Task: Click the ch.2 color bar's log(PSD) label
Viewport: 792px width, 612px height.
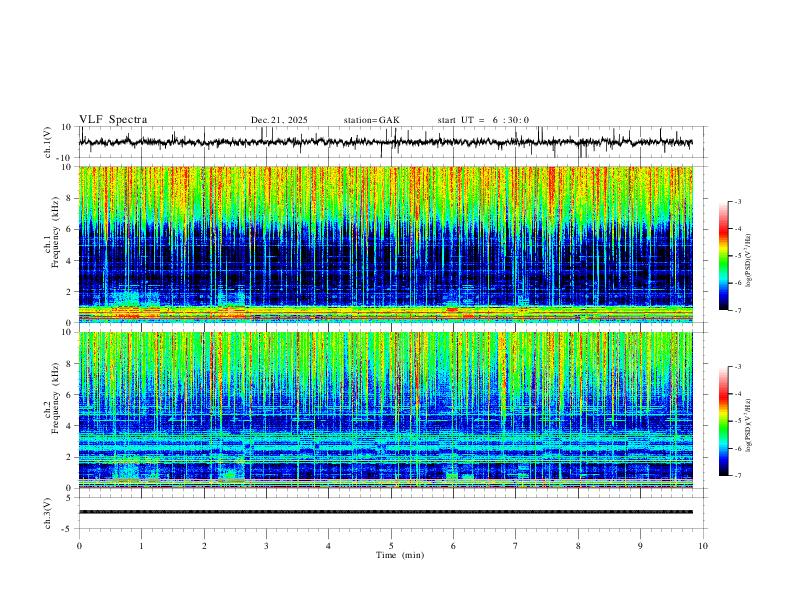Action: [x=749, y=425]
